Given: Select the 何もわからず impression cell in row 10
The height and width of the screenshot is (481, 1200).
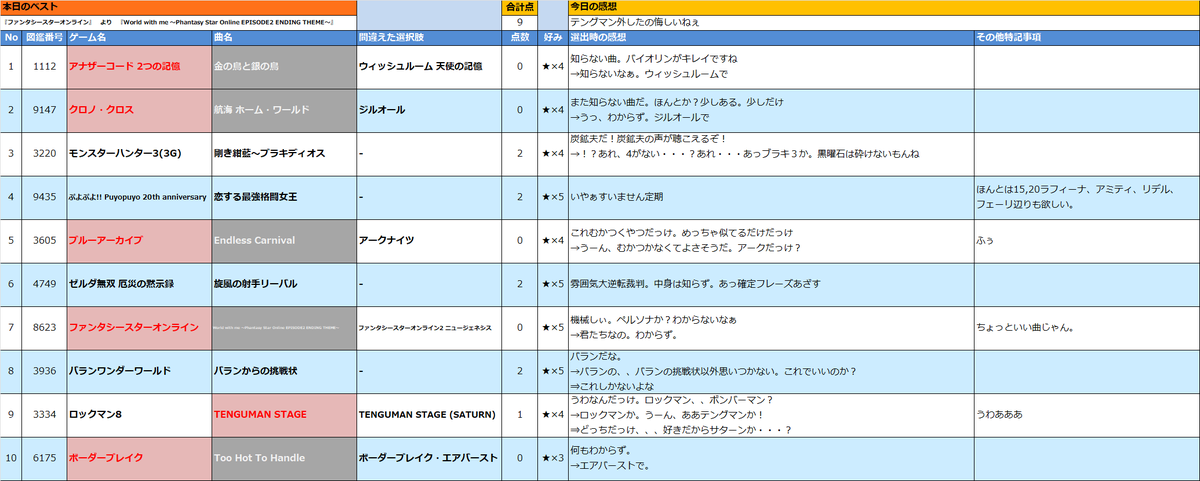Looking at the screenshot, I should (770, 458).
